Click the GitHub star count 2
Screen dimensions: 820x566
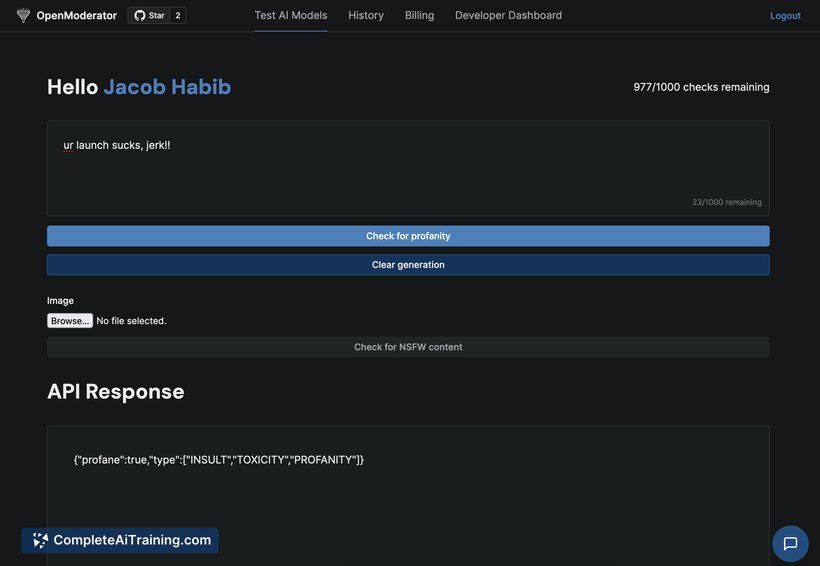pos(178,15)
